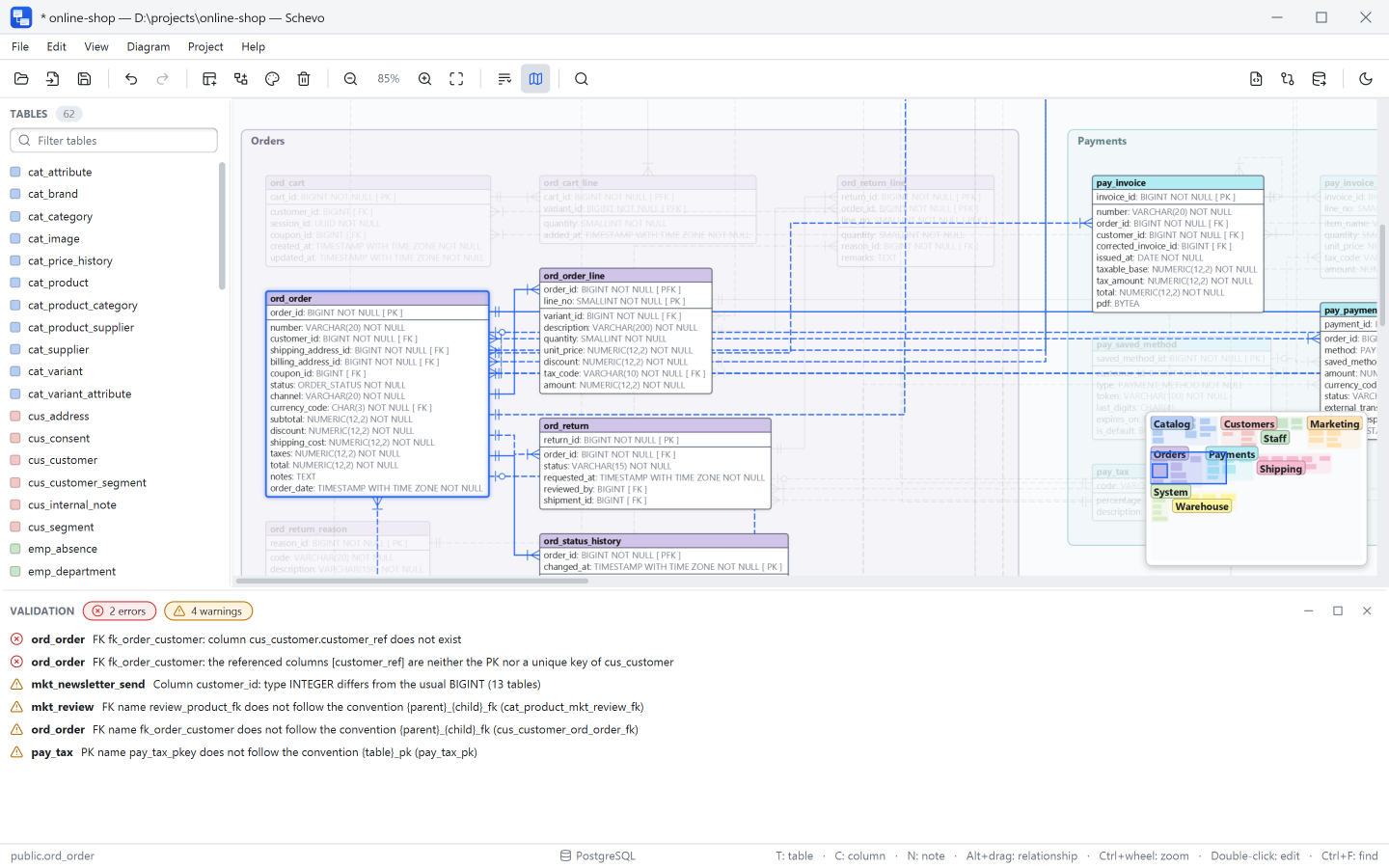
Task: Undo the last change
Action: pyautogui.click(x=131, y=79)
